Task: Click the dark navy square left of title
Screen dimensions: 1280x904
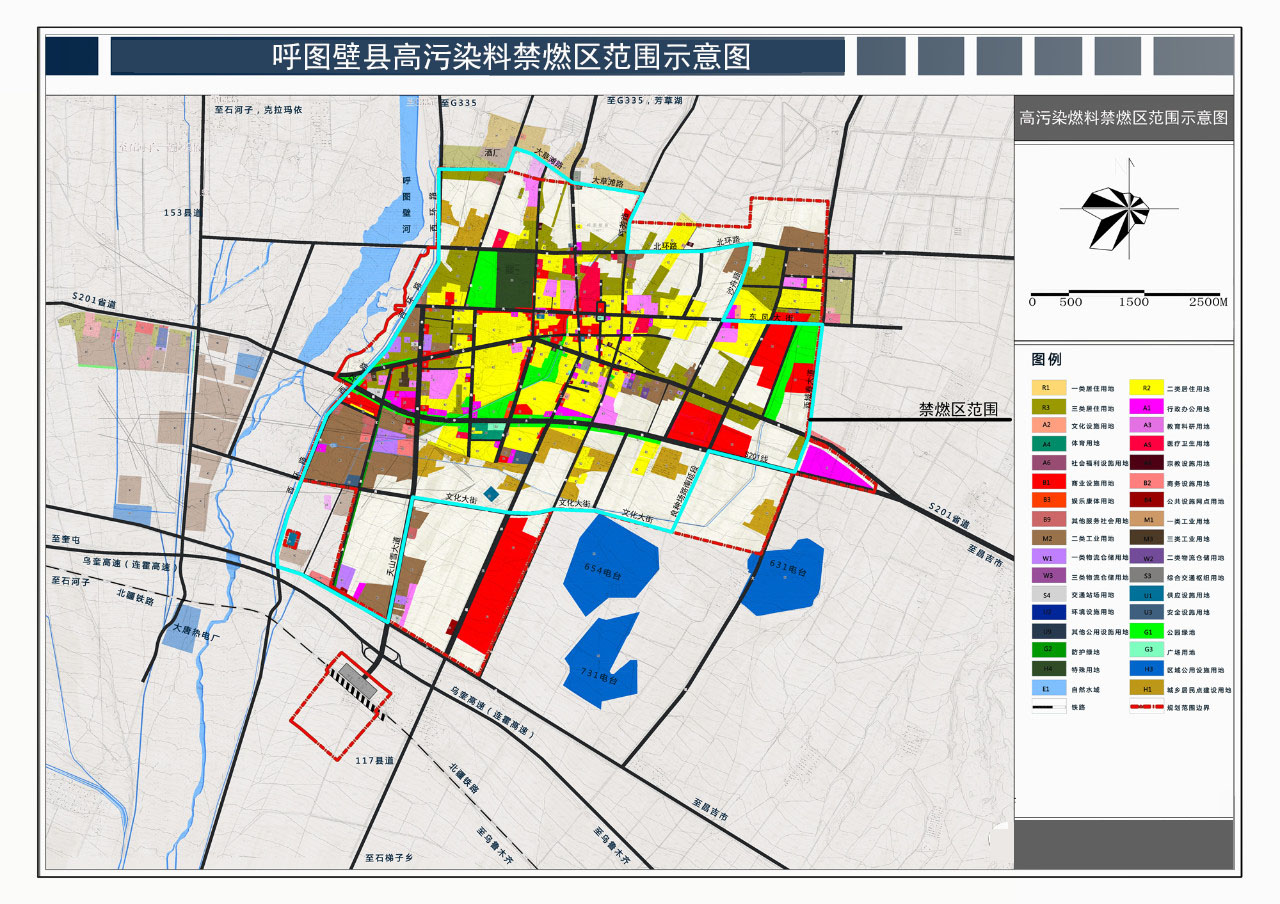Action: tap(72, 56)
